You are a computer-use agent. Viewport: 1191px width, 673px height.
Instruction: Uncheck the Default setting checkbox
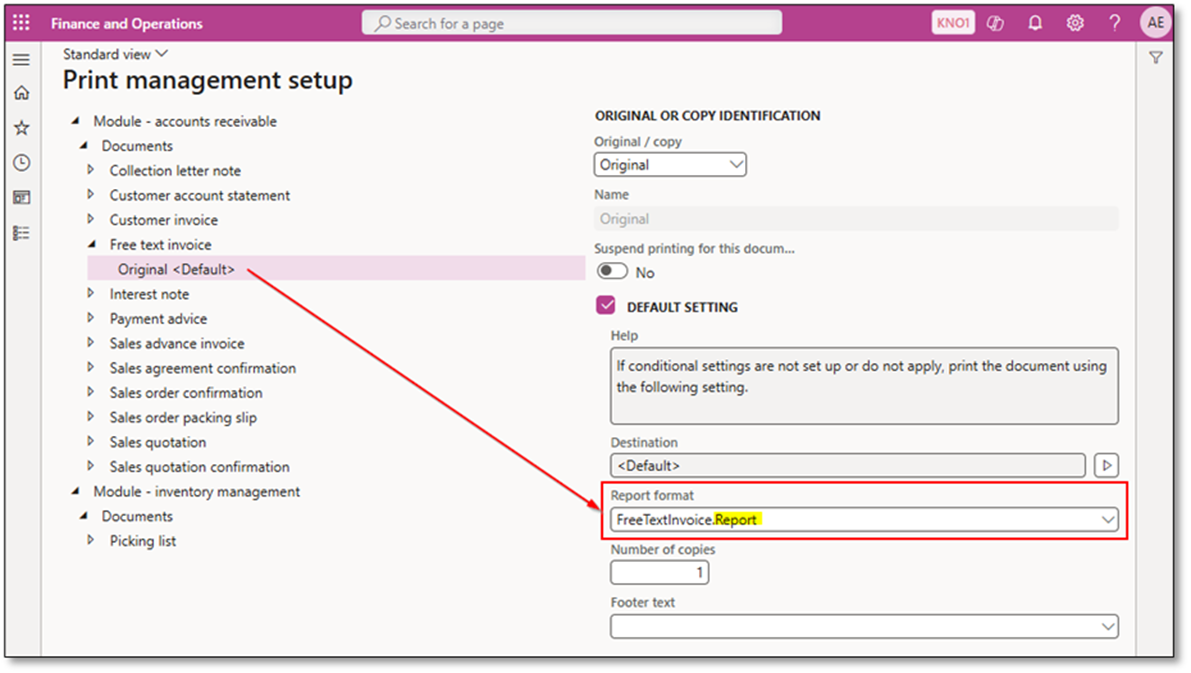coord(605,306)
